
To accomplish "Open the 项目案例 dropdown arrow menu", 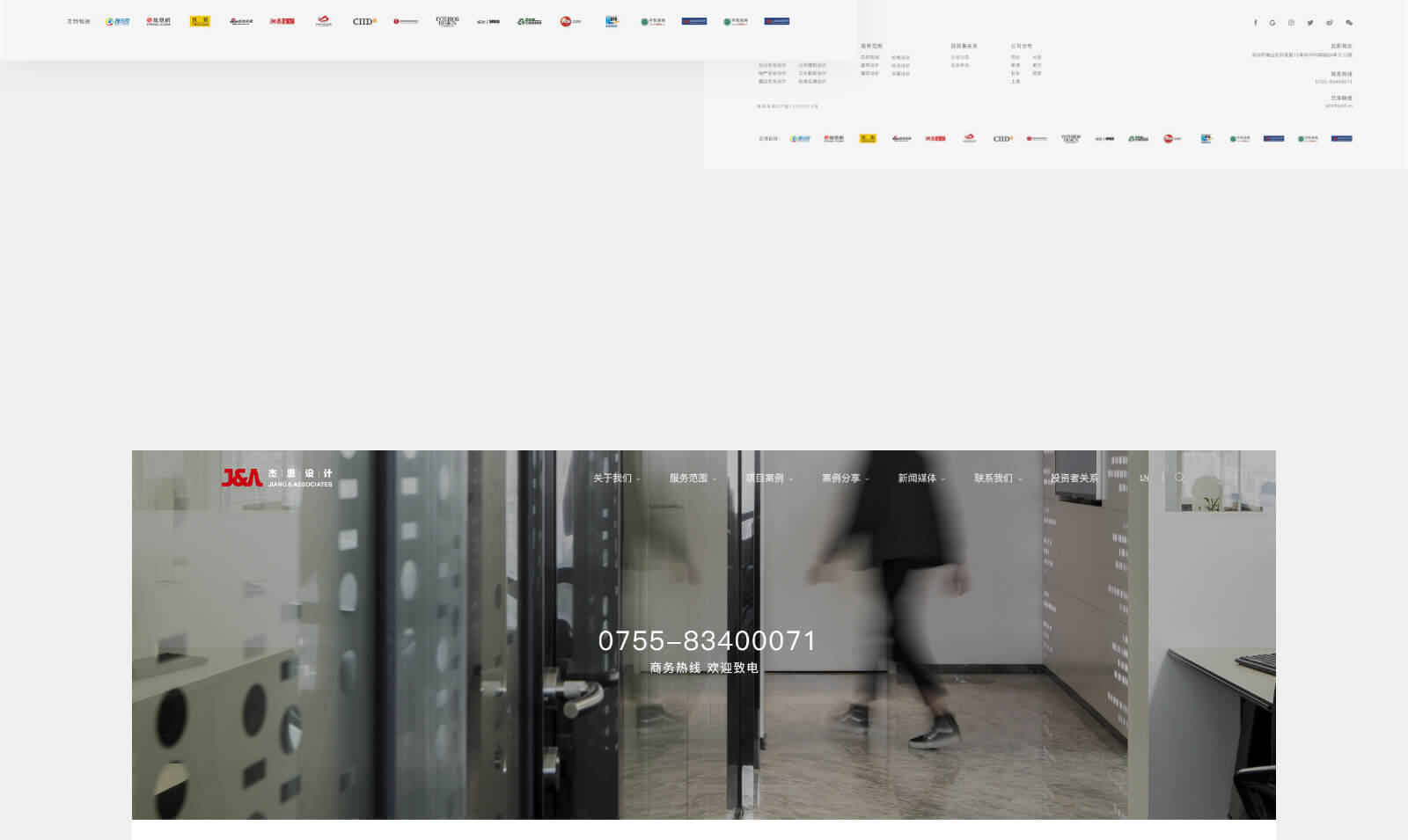I will (x=769, y=478).
